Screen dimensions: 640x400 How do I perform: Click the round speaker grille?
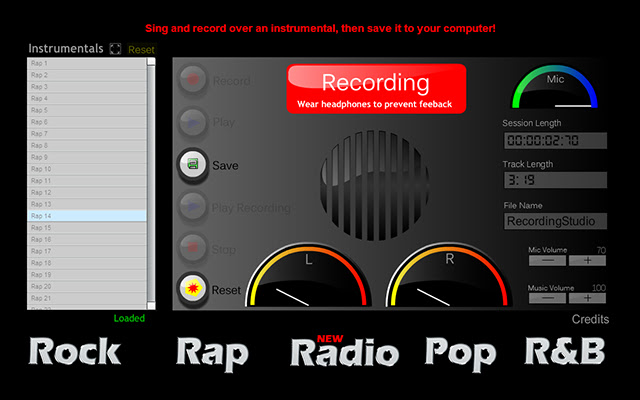point(374,185)
